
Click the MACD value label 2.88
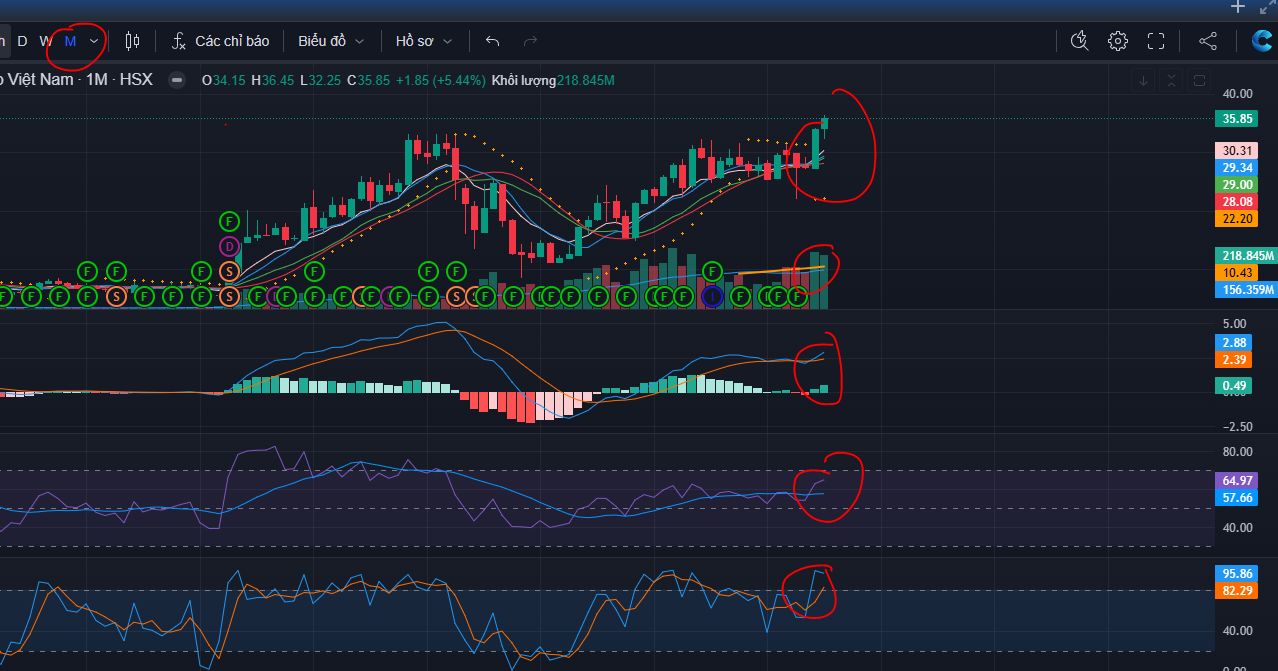click(x=1234, y=343)
